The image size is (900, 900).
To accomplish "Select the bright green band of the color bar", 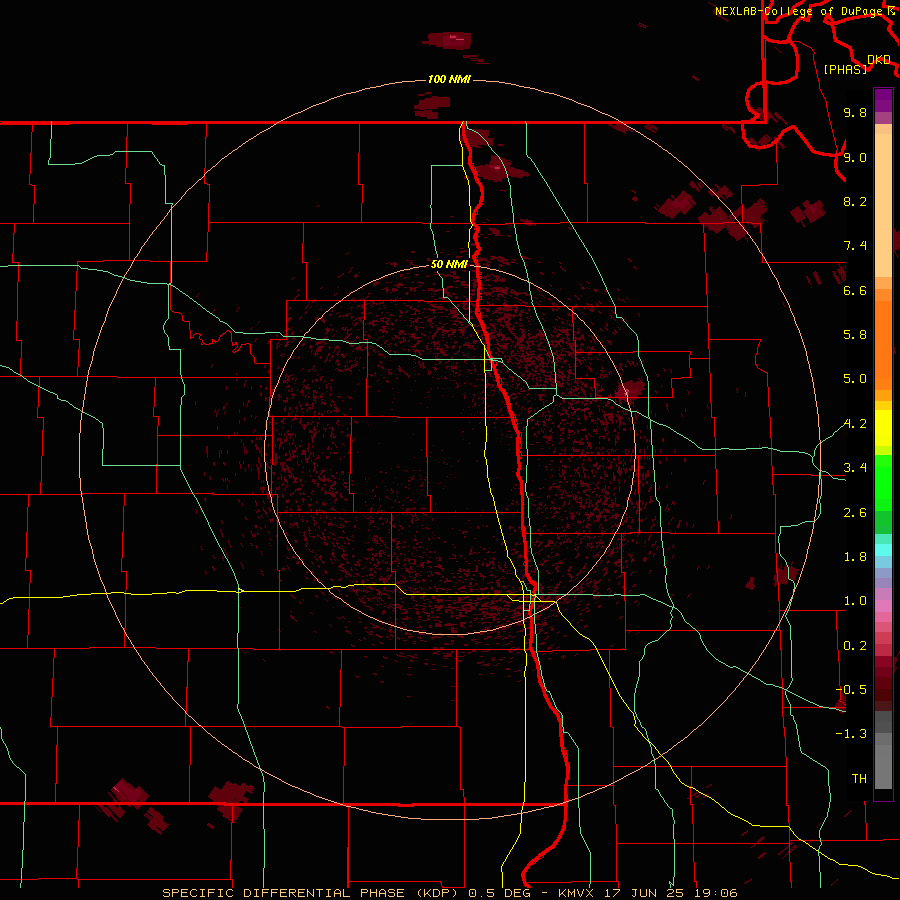I will [x=883, y=483].
